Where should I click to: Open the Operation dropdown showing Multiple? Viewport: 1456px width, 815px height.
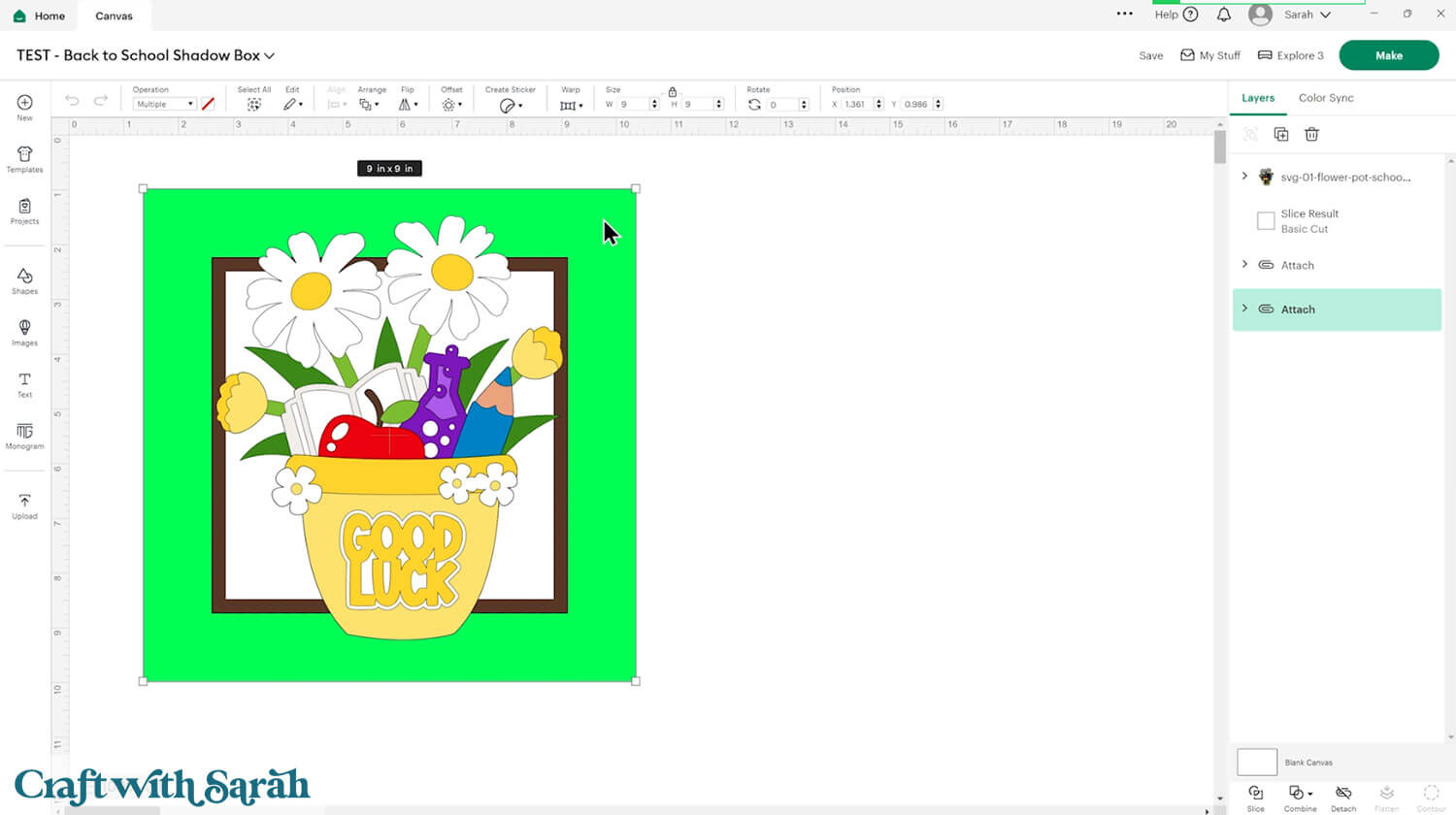[x=164, y=104]
